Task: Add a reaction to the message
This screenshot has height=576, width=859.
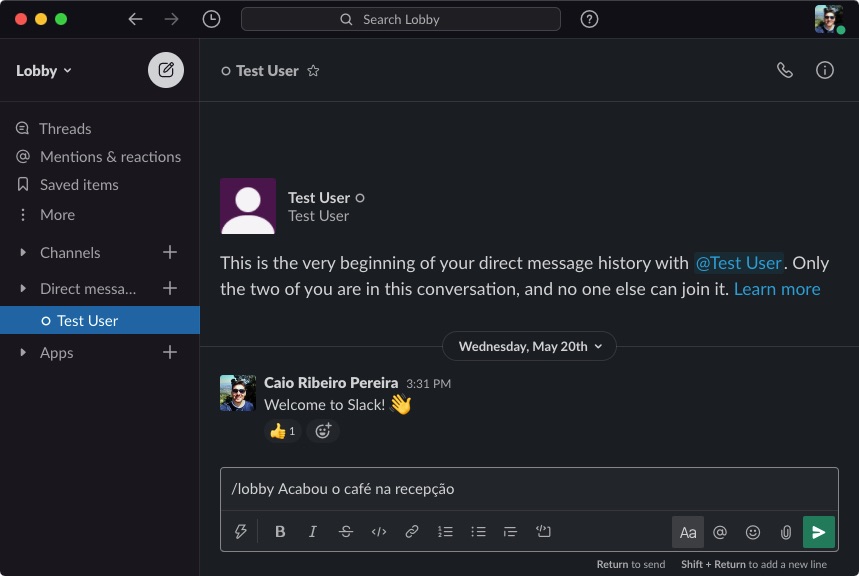Action: coord(323,431)
